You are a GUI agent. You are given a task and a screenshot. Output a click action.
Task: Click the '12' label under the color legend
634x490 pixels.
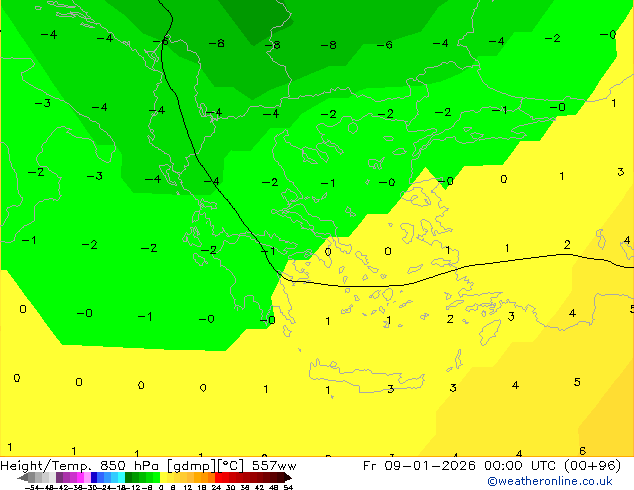click(188, 488)
